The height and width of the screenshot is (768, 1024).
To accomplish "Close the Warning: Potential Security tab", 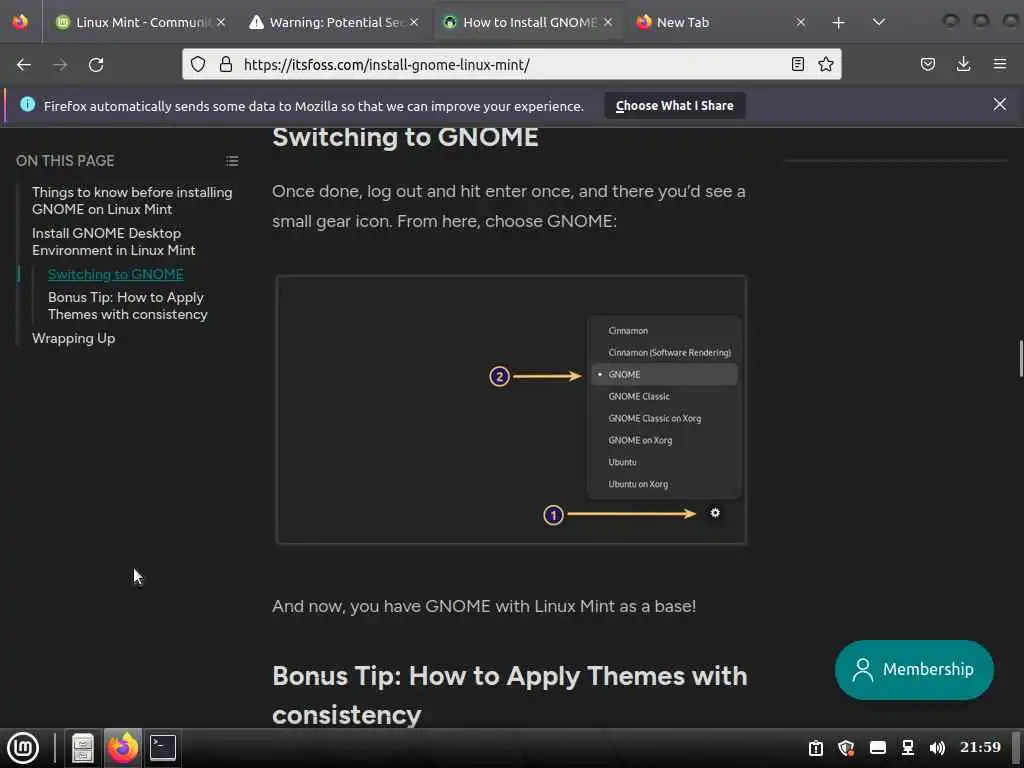I will coord(414,22).
